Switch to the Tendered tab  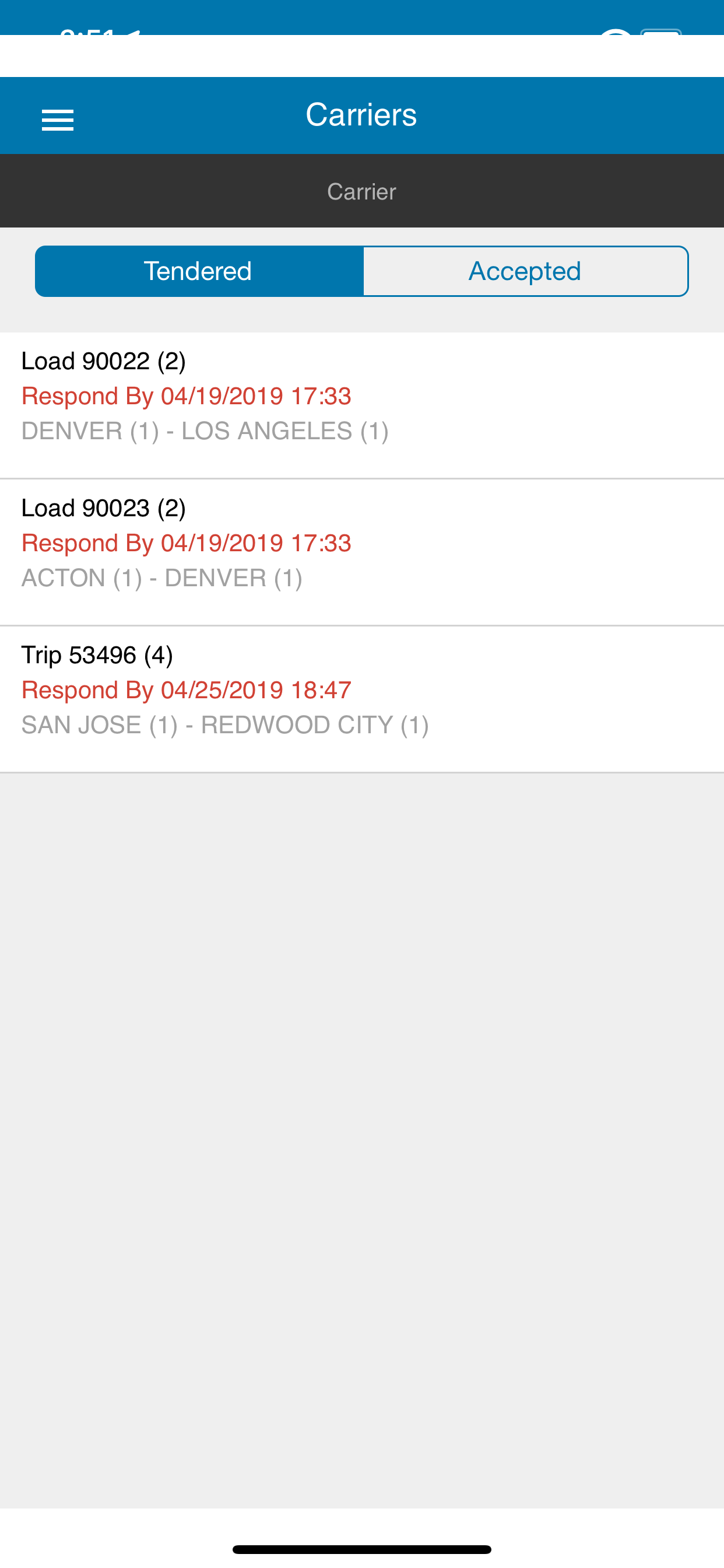[x=199, y=271]
